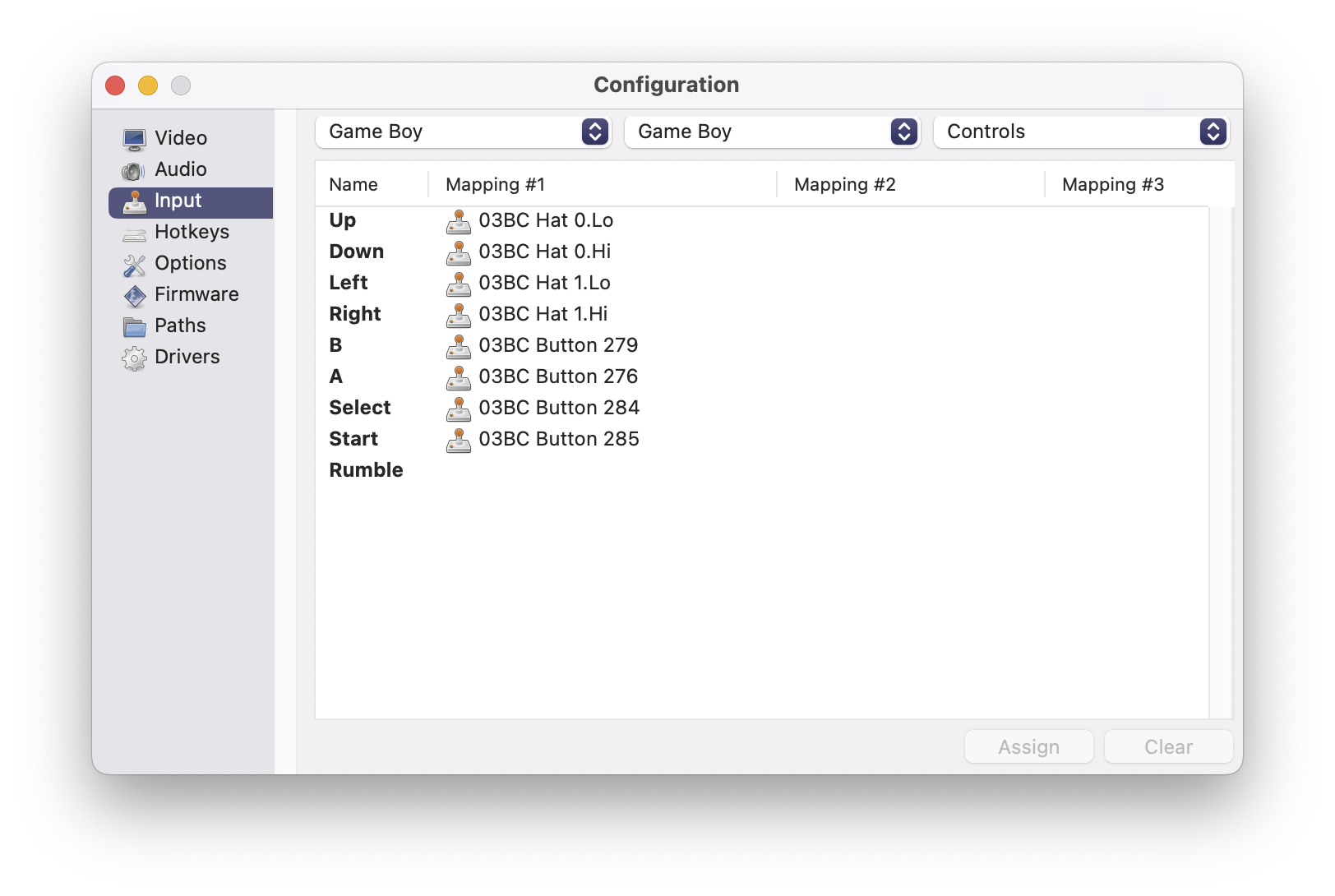Viewport: 1335px width, 896px height.
Task: Click the Hotkeys keyboard icon in sidebar
Action: click(134, 233)
